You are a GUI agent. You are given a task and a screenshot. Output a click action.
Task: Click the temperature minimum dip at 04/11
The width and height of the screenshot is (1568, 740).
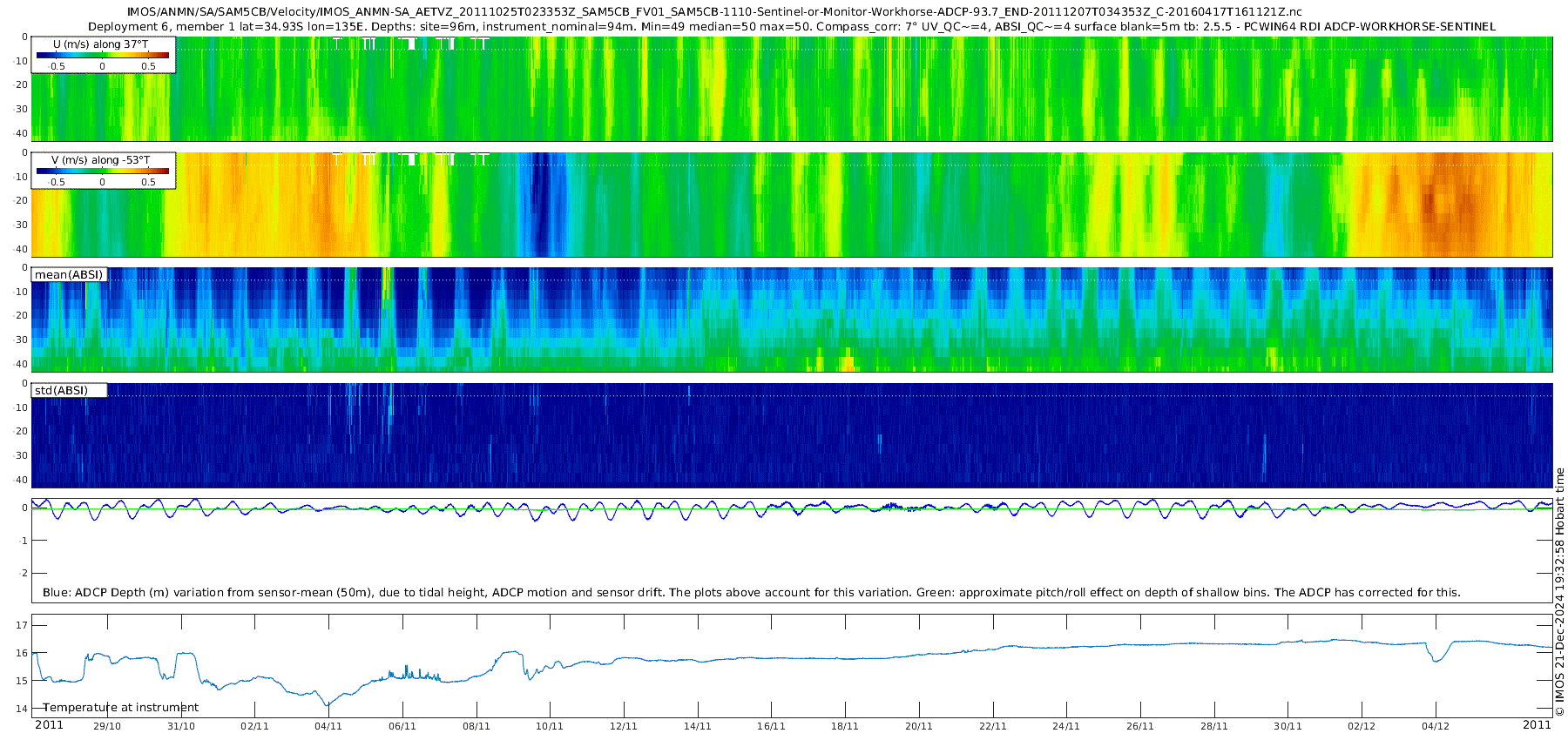(x=328, y=704)
